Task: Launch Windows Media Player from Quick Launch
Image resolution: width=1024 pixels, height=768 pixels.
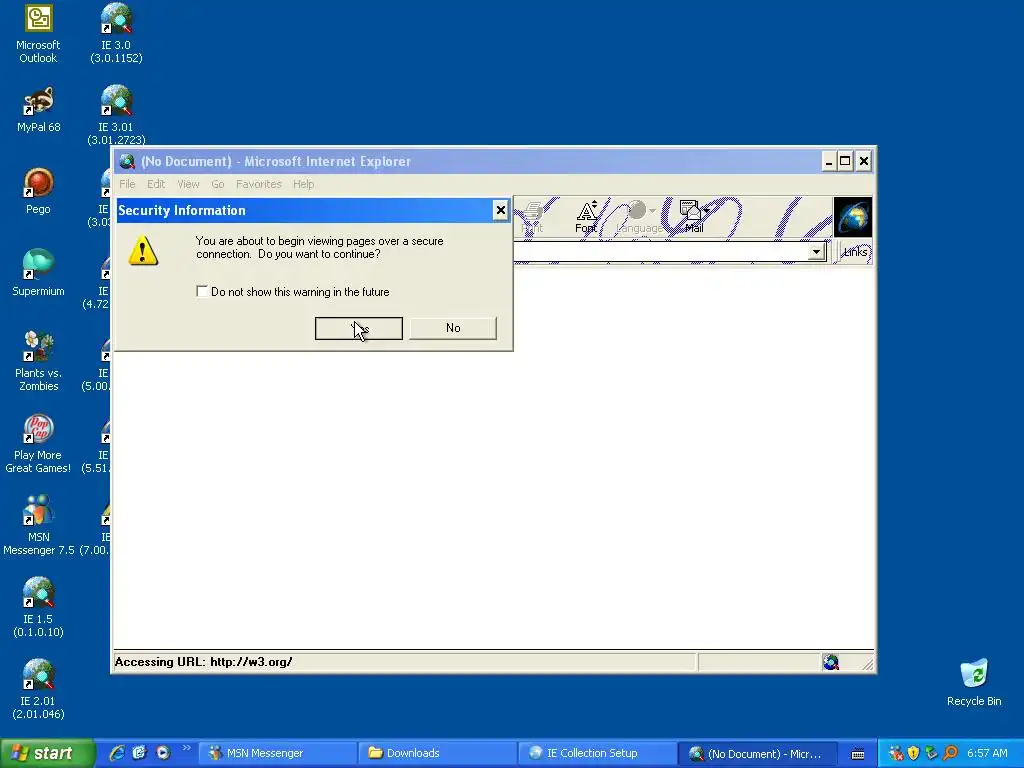Action: [x=163, y=753]
